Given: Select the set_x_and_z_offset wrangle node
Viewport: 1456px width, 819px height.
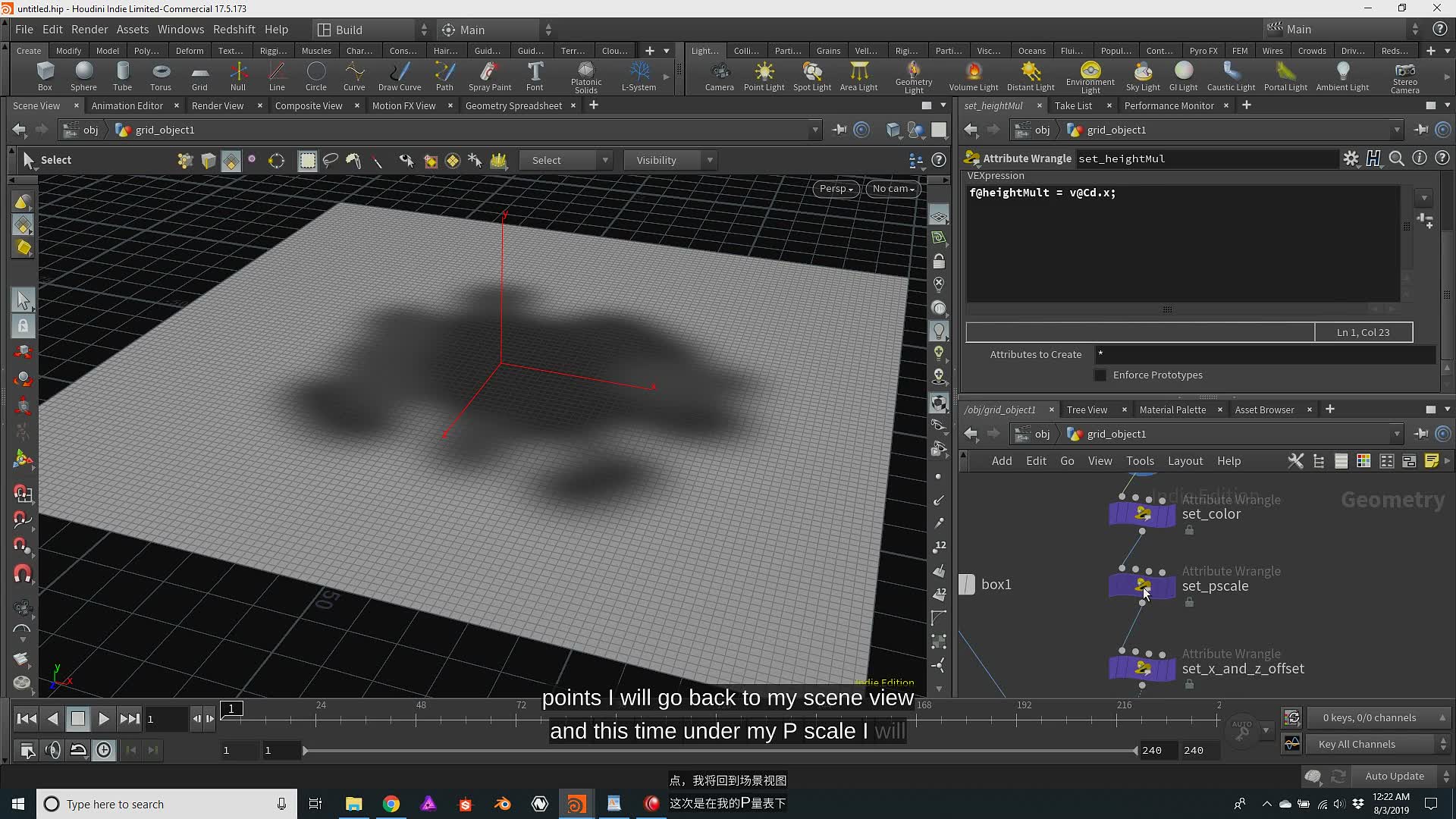Looking at the screenshot, I should pos(1141,668).
